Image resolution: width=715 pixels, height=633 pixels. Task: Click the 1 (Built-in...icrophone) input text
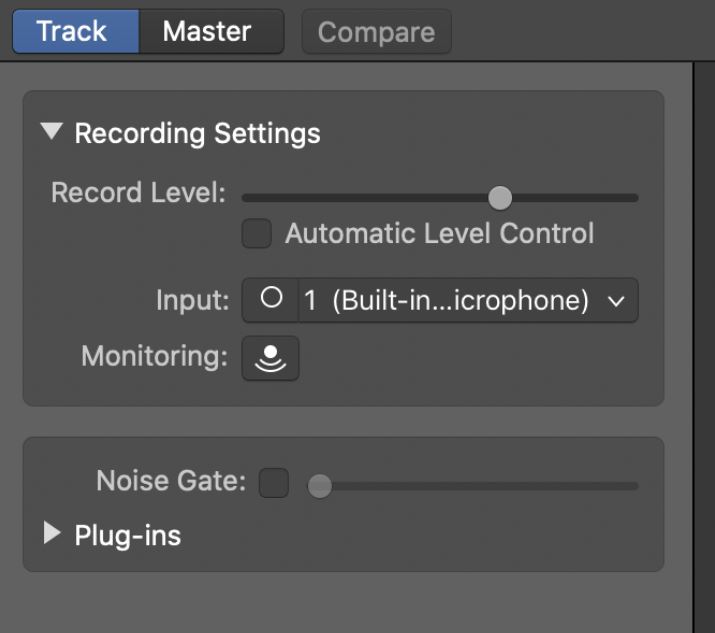tap(446, 301)
